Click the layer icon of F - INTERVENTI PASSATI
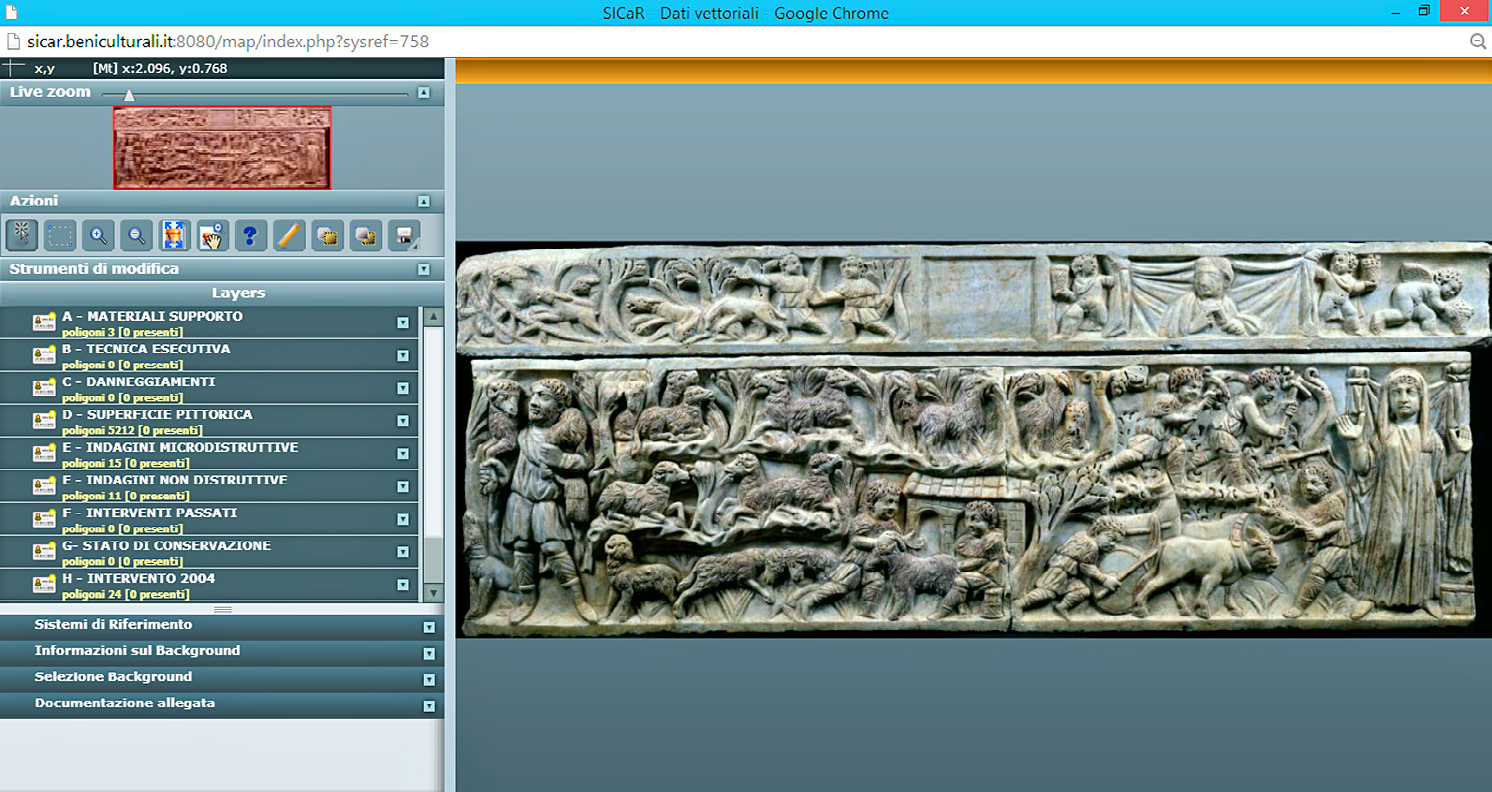 [x=44, y=519]
